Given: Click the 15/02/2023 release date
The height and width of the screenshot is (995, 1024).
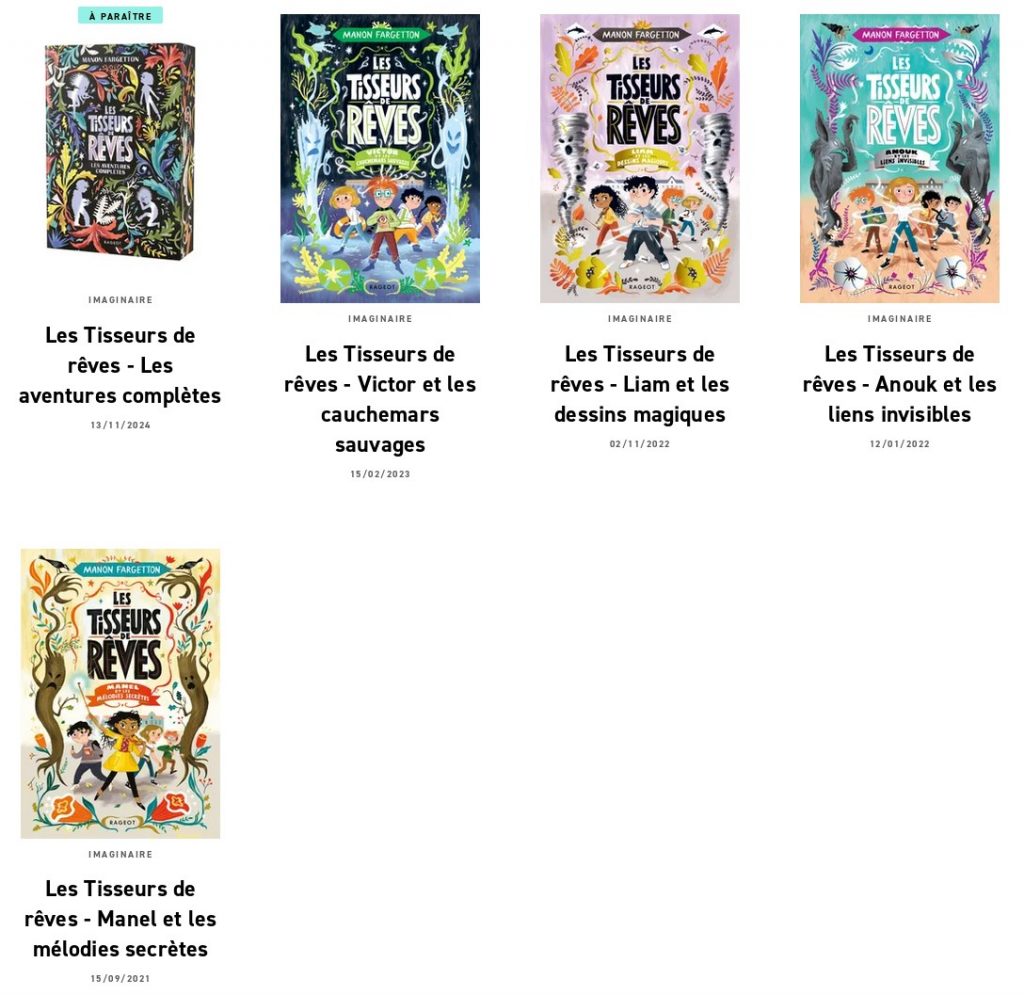Looking at the screenshot, I should (x=380, y=474).
